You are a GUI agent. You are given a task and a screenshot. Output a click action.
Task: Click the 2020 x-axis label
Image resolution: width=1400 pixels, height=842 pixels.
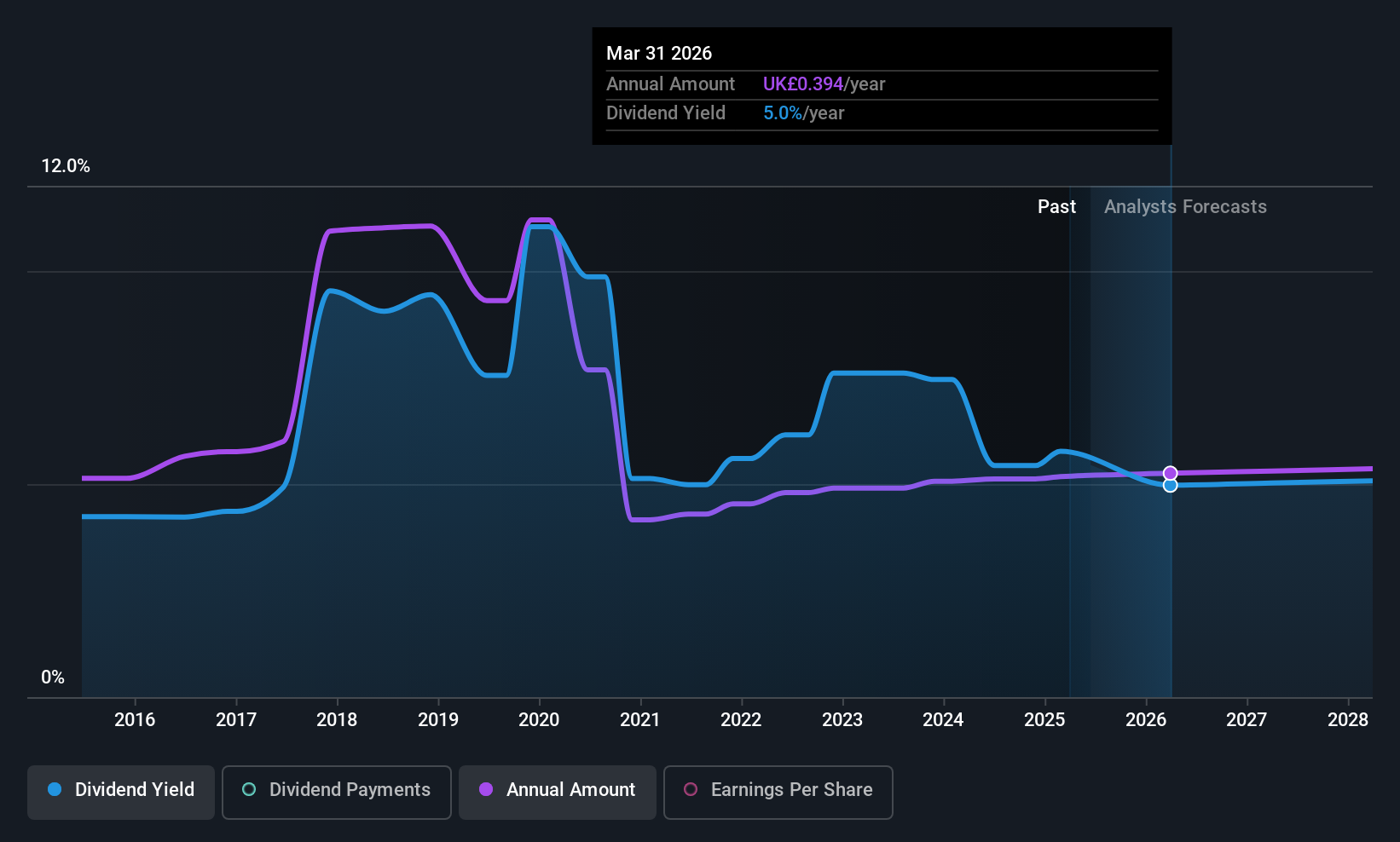click(x=539, y=720)
